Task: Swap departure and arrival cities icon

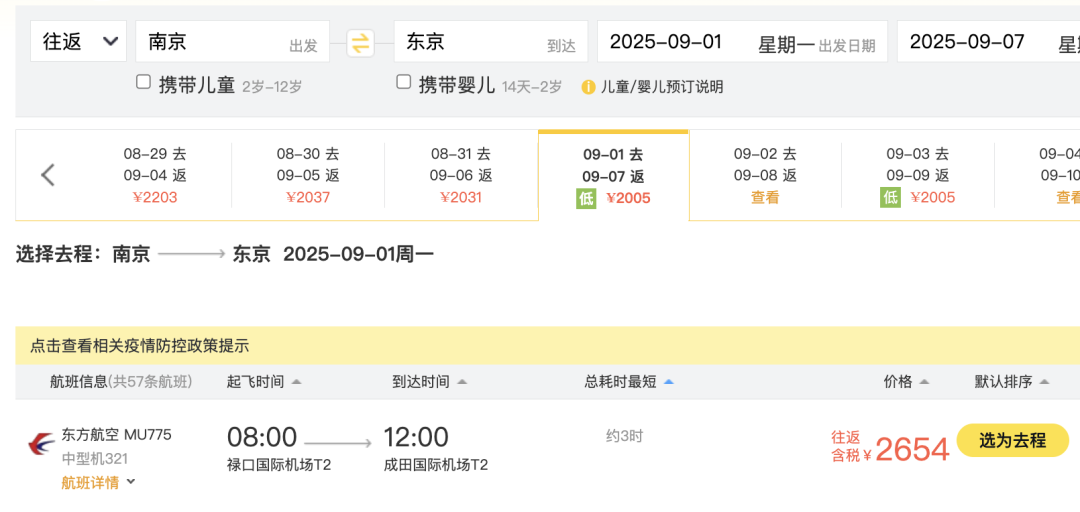Action: pos(360,43)
